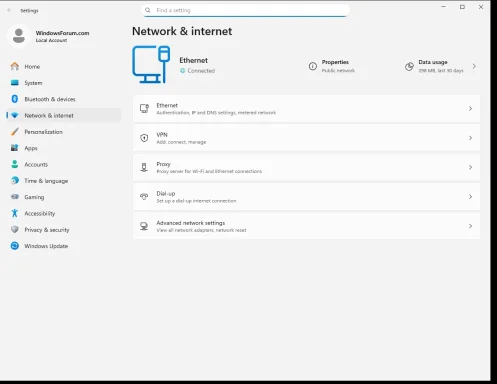The height and width of the screenshot is (384, 497).
Task: Click the search magnifier icon
Action: [148, 10]
